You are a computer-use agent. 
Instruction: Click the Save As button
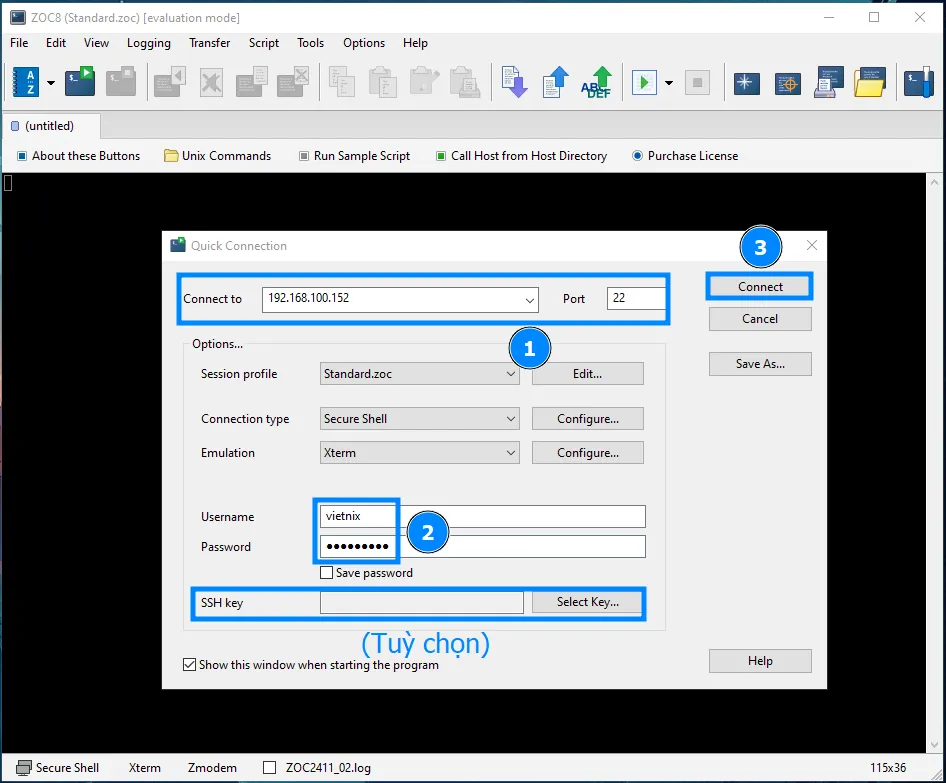[x=760, y=364]
